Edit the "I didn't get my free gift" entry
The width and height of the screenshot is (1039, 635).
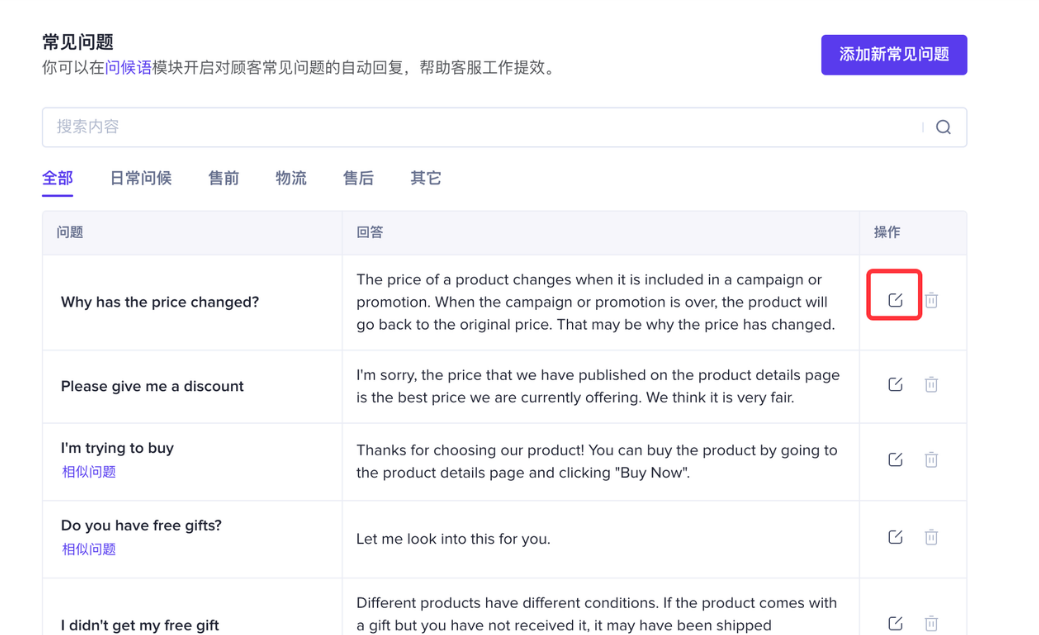click(x=895, y=623)
